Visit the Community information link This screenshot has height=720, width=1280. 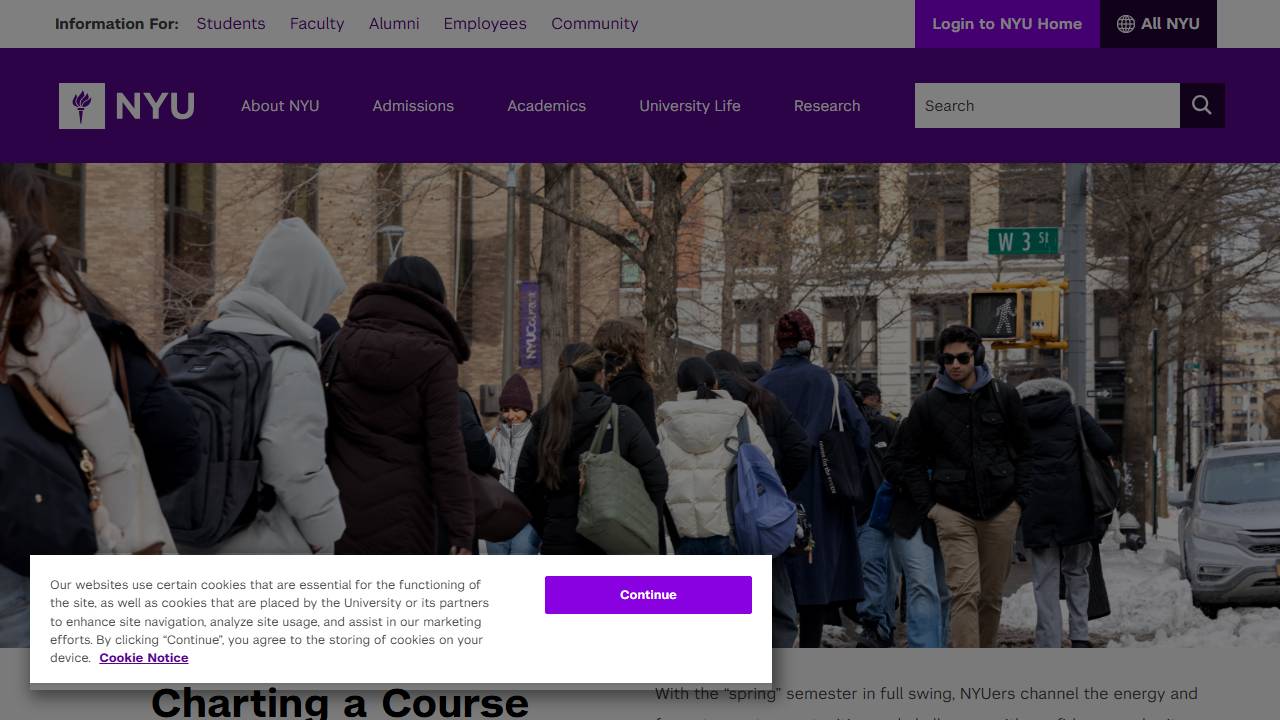[594, 24]
